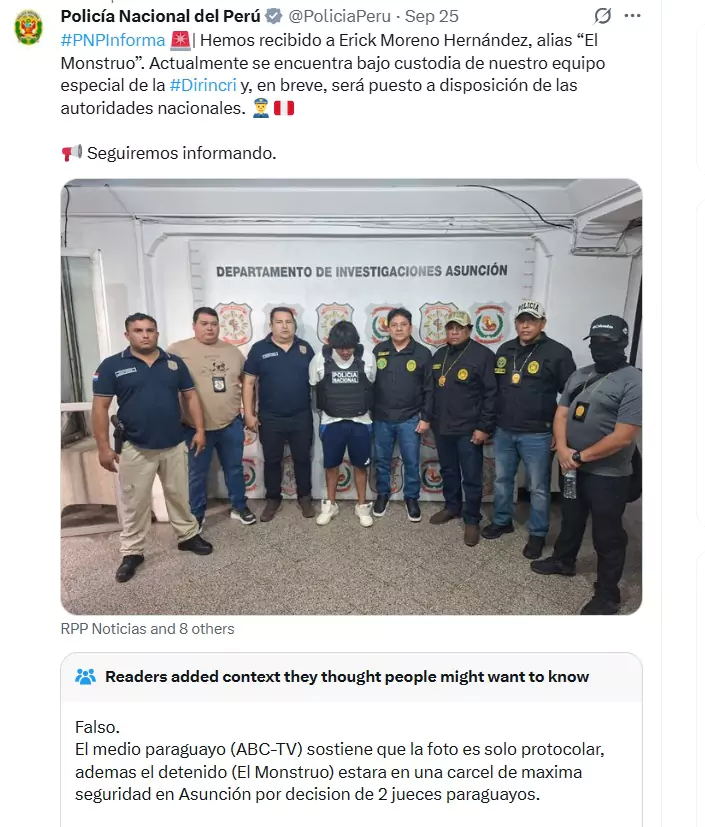Open the #PNPInforma hashtag

[113, 40]
